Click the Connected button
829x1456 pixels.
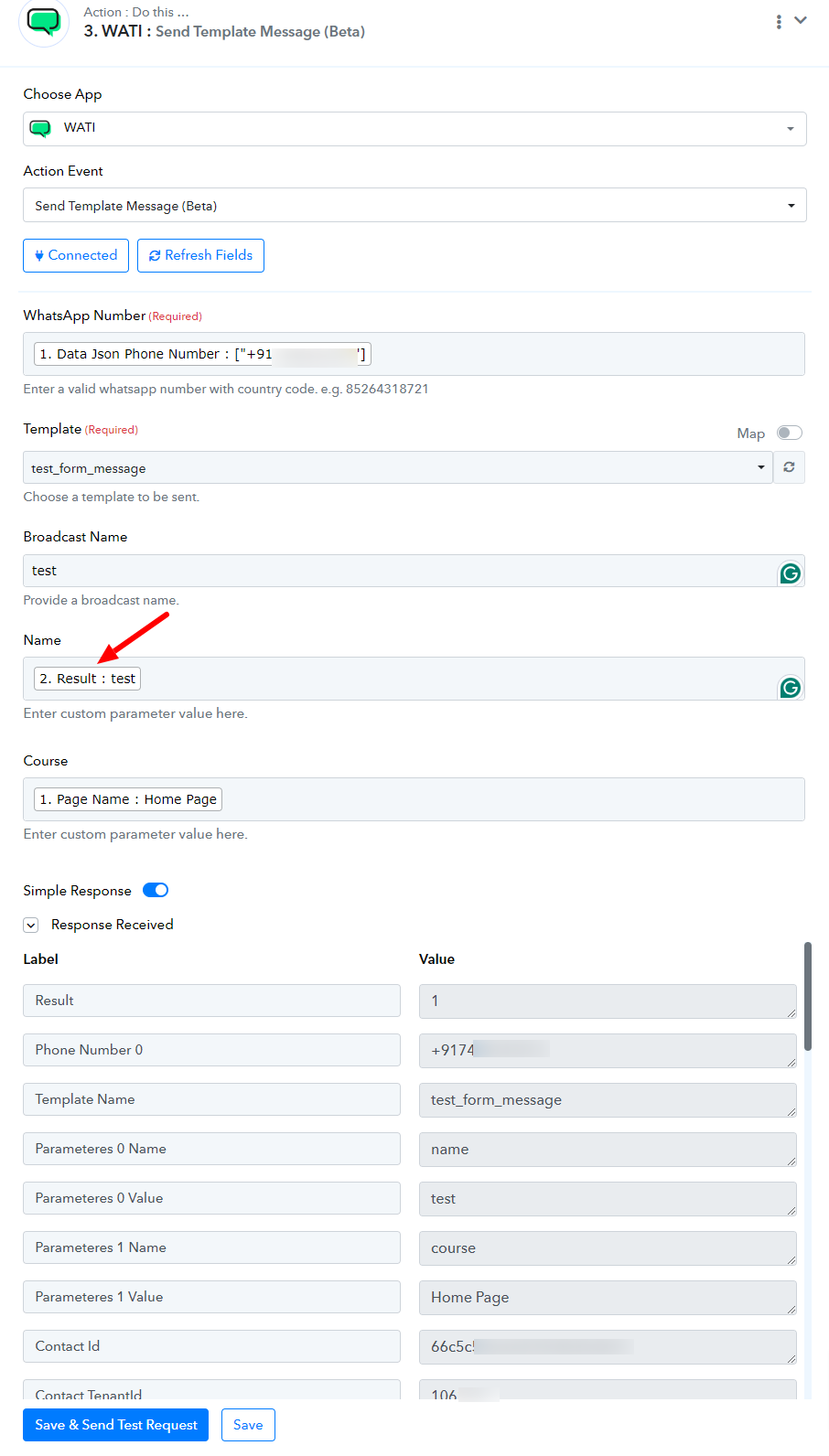click(x=76, y=255)
